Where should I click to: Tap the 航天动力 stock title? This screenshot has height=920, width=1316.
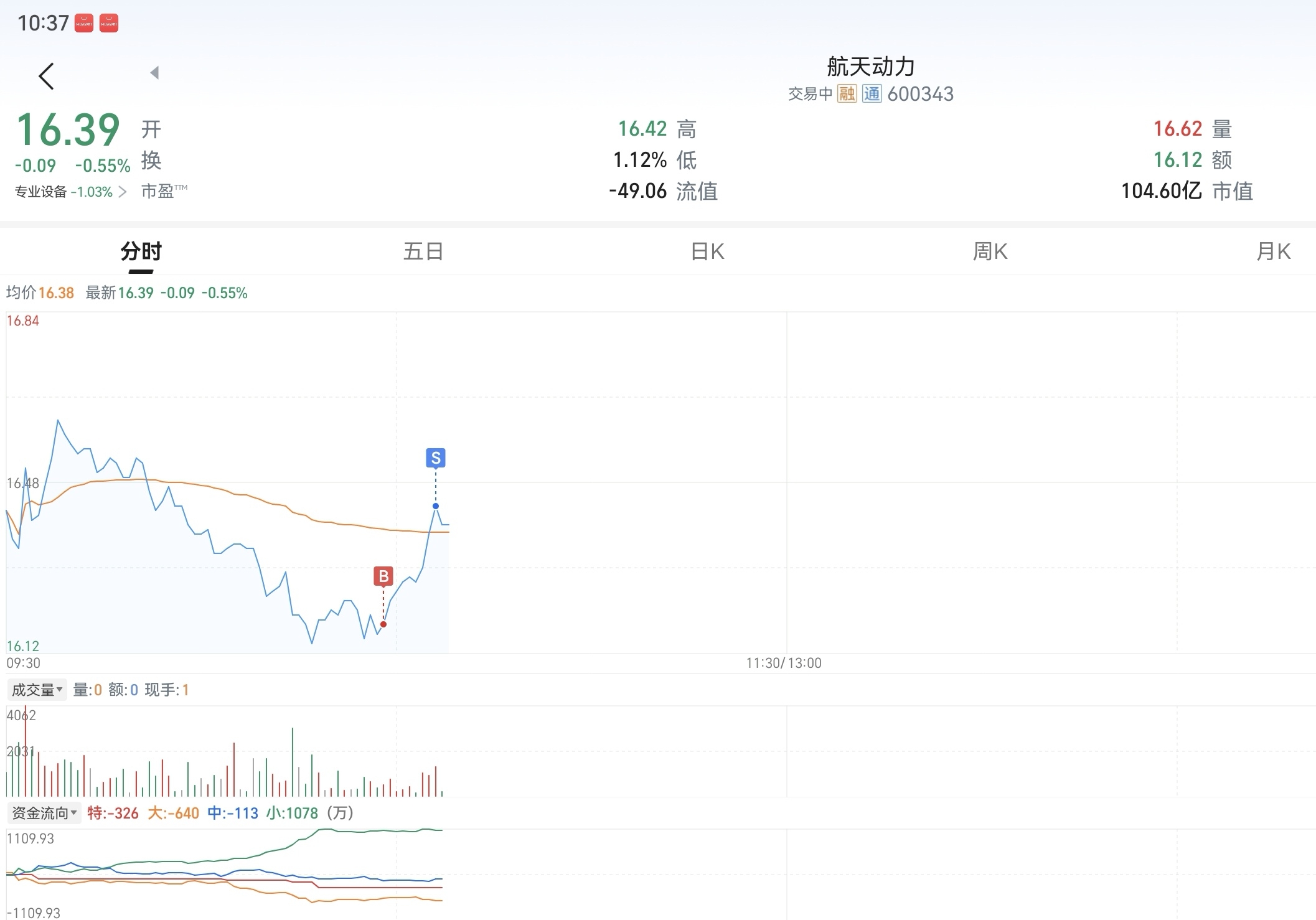pos(870,67)
